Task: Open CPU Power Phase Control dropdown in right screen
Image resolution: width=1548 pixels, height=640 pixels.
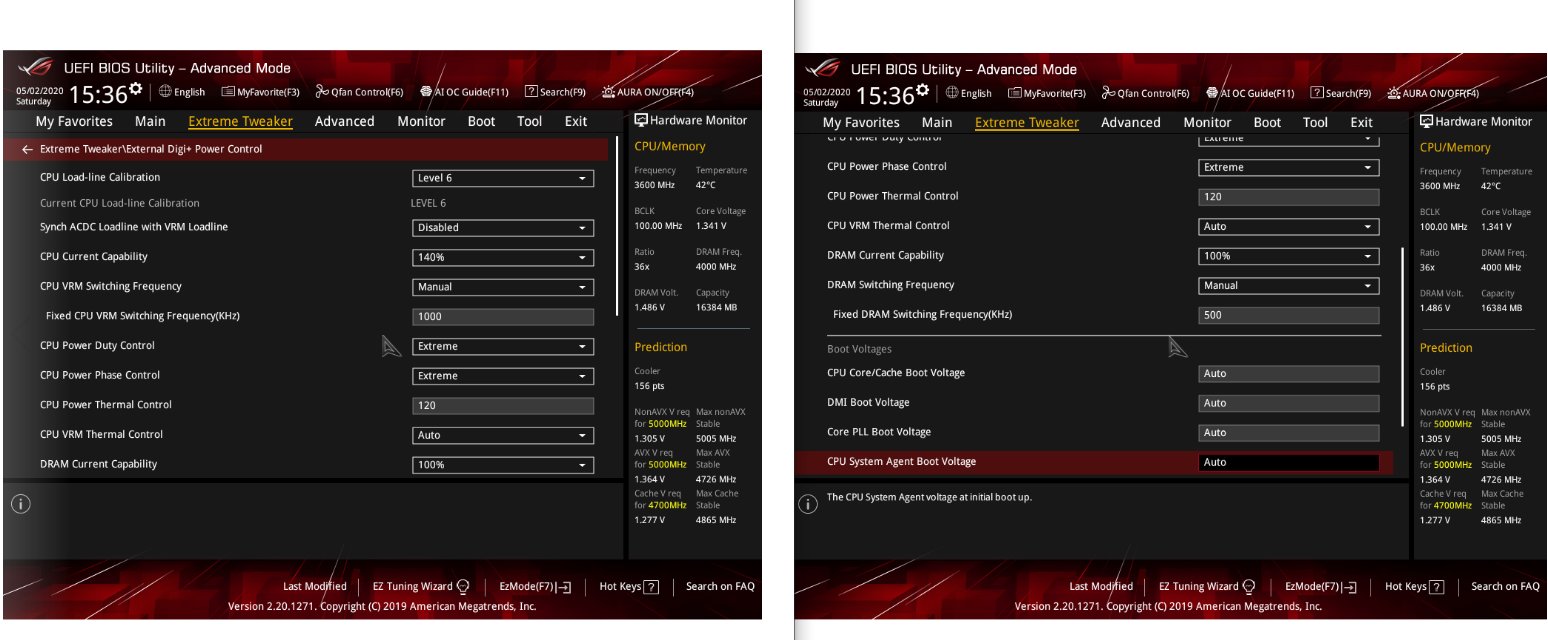Action: 1289,167
